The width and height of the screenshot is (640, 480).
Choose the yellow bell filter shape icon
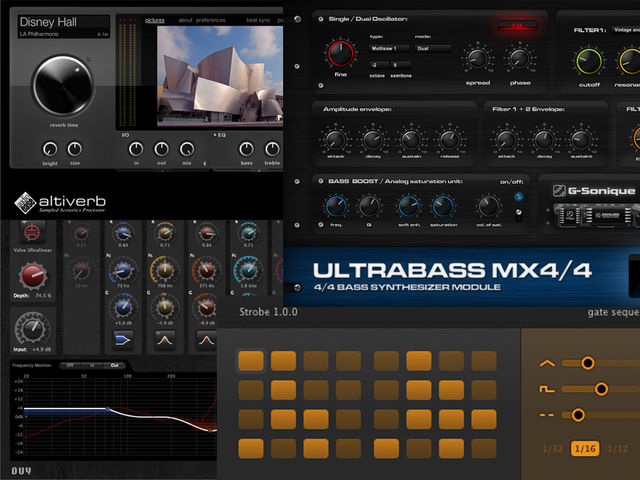click(164, 339)
